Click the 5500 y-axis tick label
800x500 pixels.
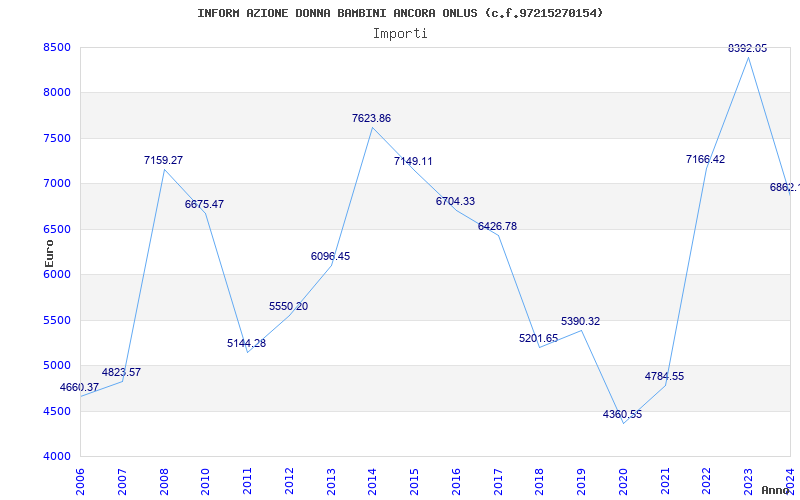pyautogui.click(x=57, y=320)
